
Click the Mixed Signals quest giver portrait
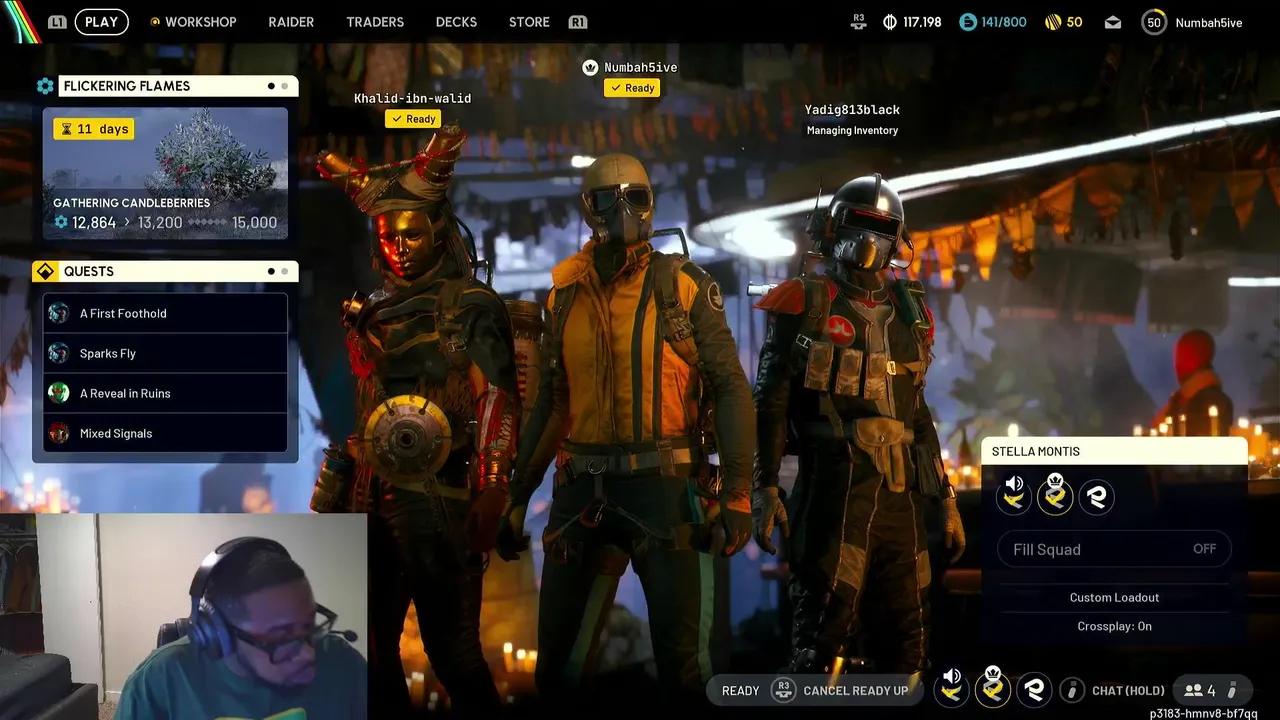[x=59, y=433]
